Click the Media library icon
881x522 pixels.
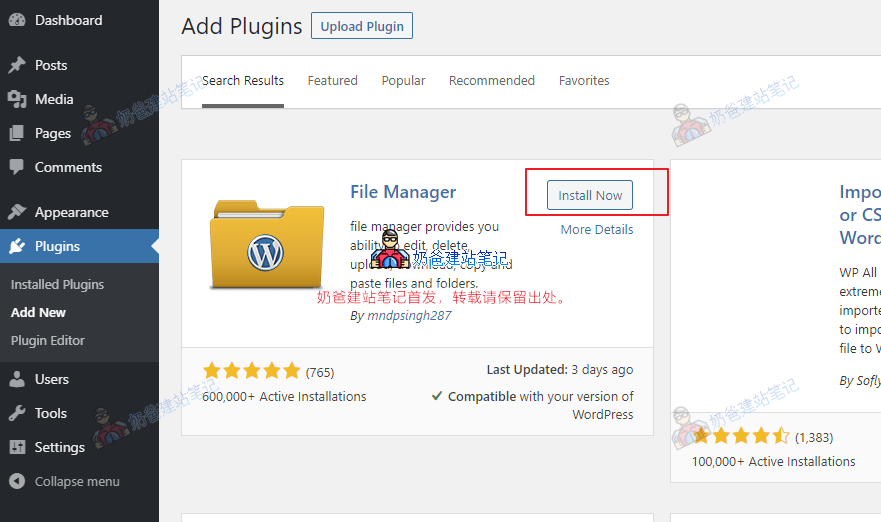(x=17, y=99)
